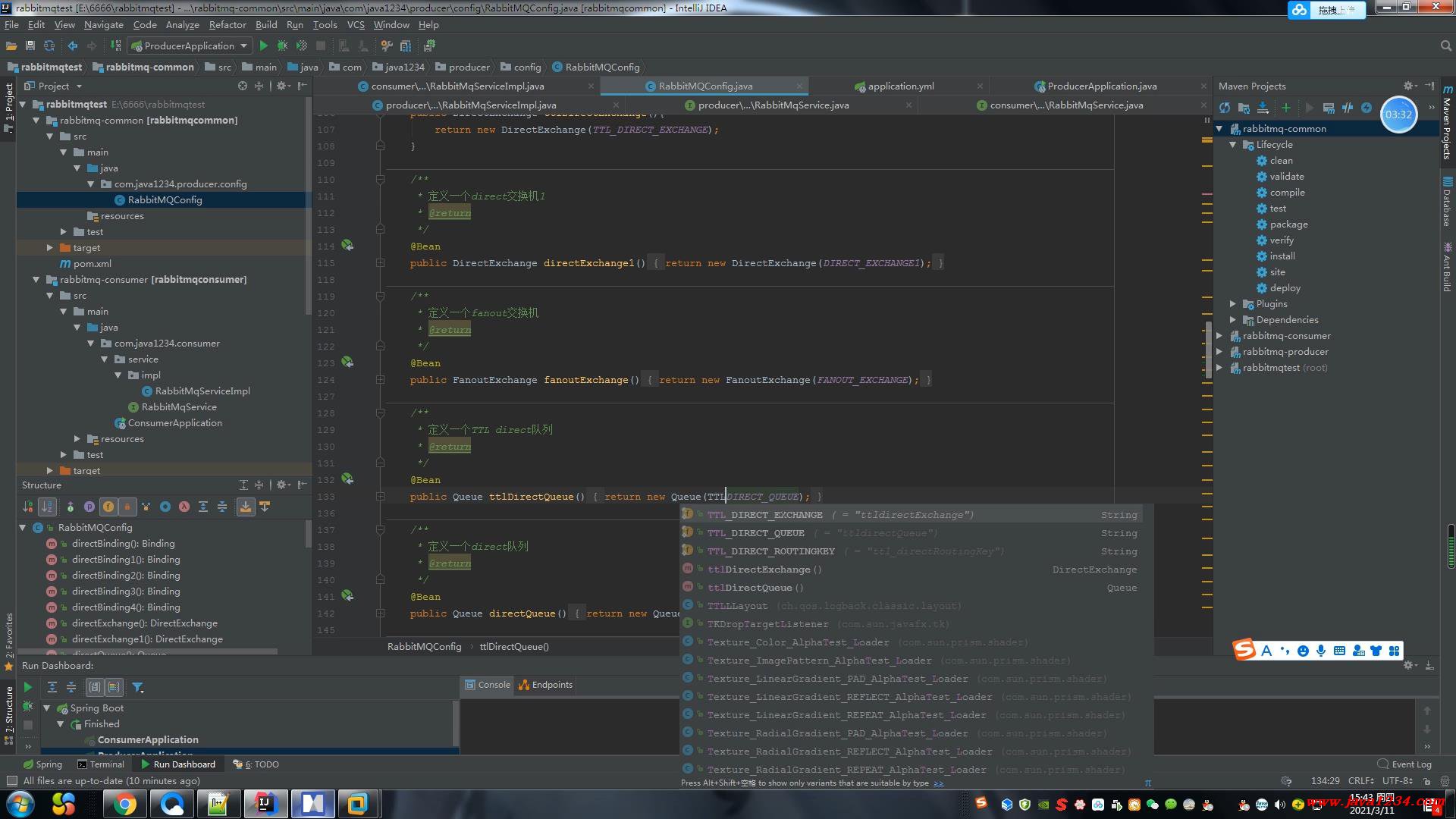Expand all nodes in the Structure panel
This screenshot has width=1456, height=819.
click(243, 485)
